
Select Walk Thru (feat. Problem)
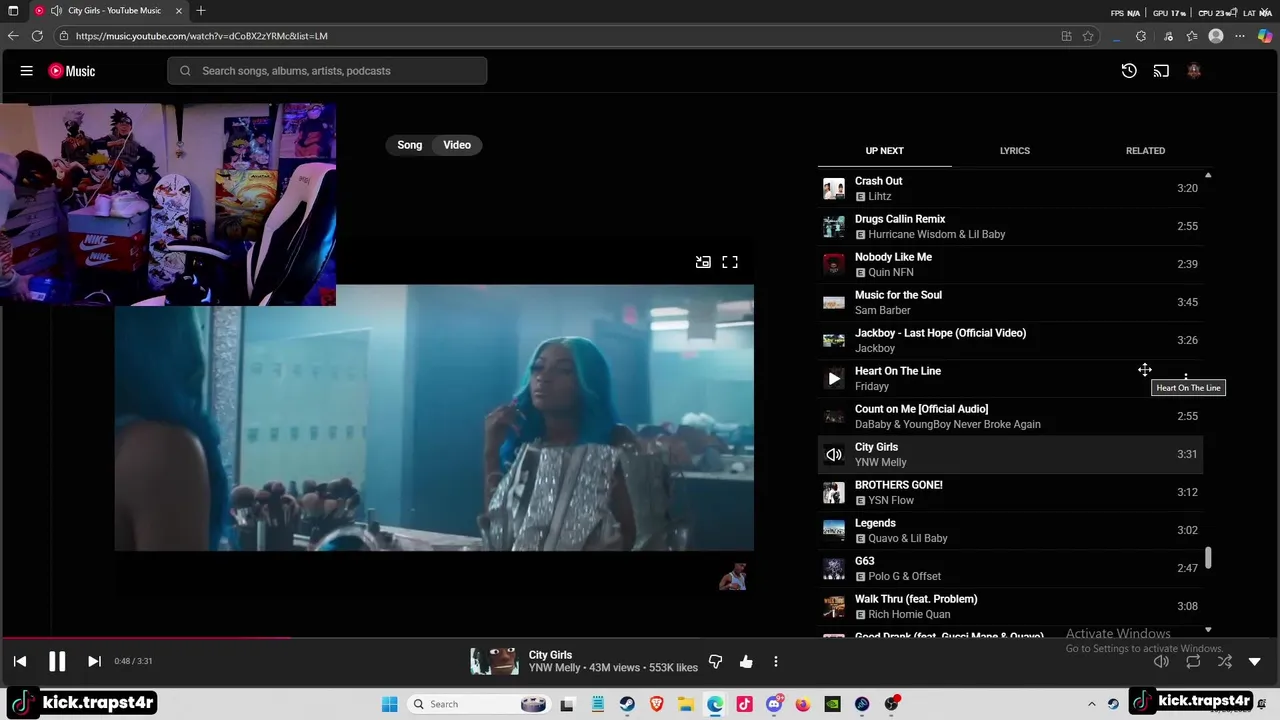pos(1010,606)
